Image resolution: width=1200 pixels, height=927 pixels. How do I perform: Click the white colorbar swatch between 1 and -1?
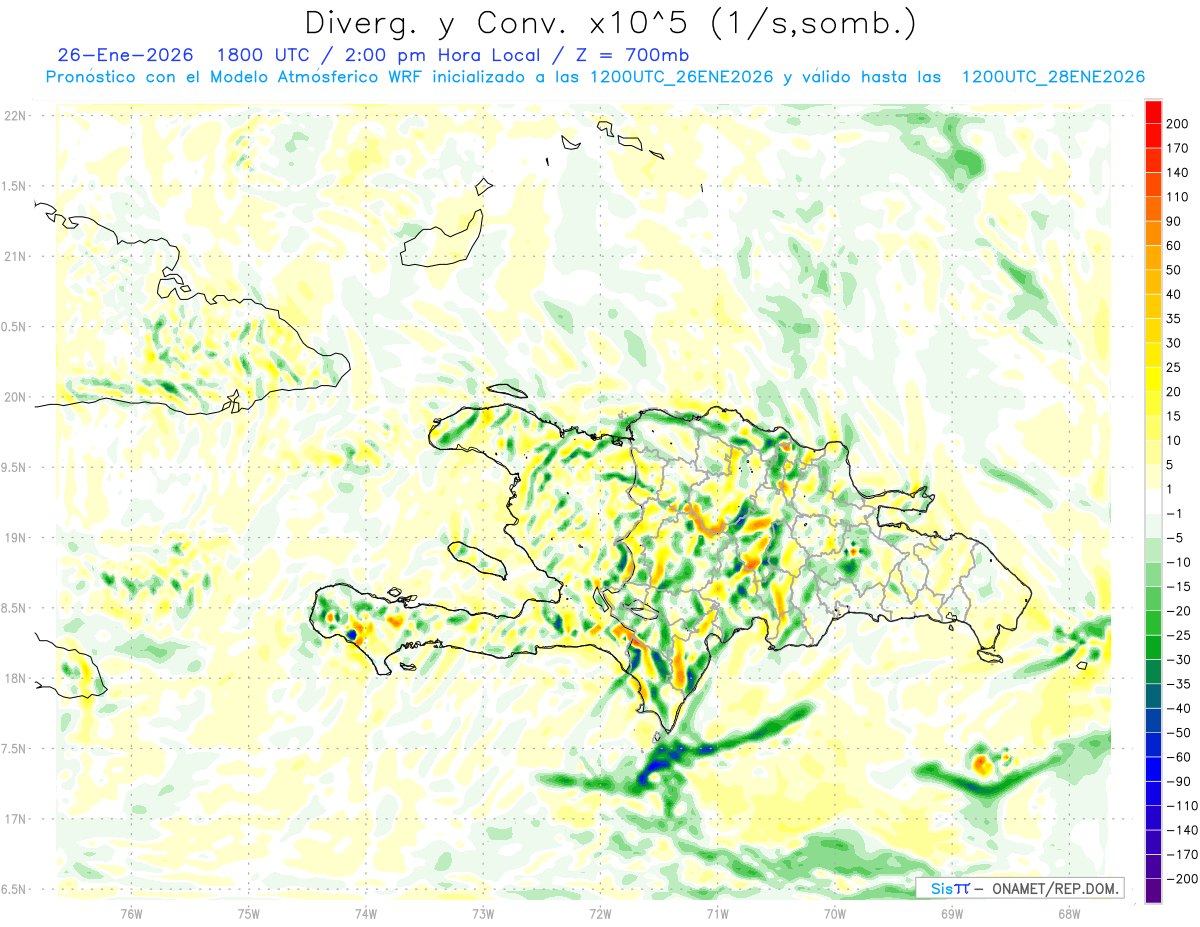pos(1153,501)
